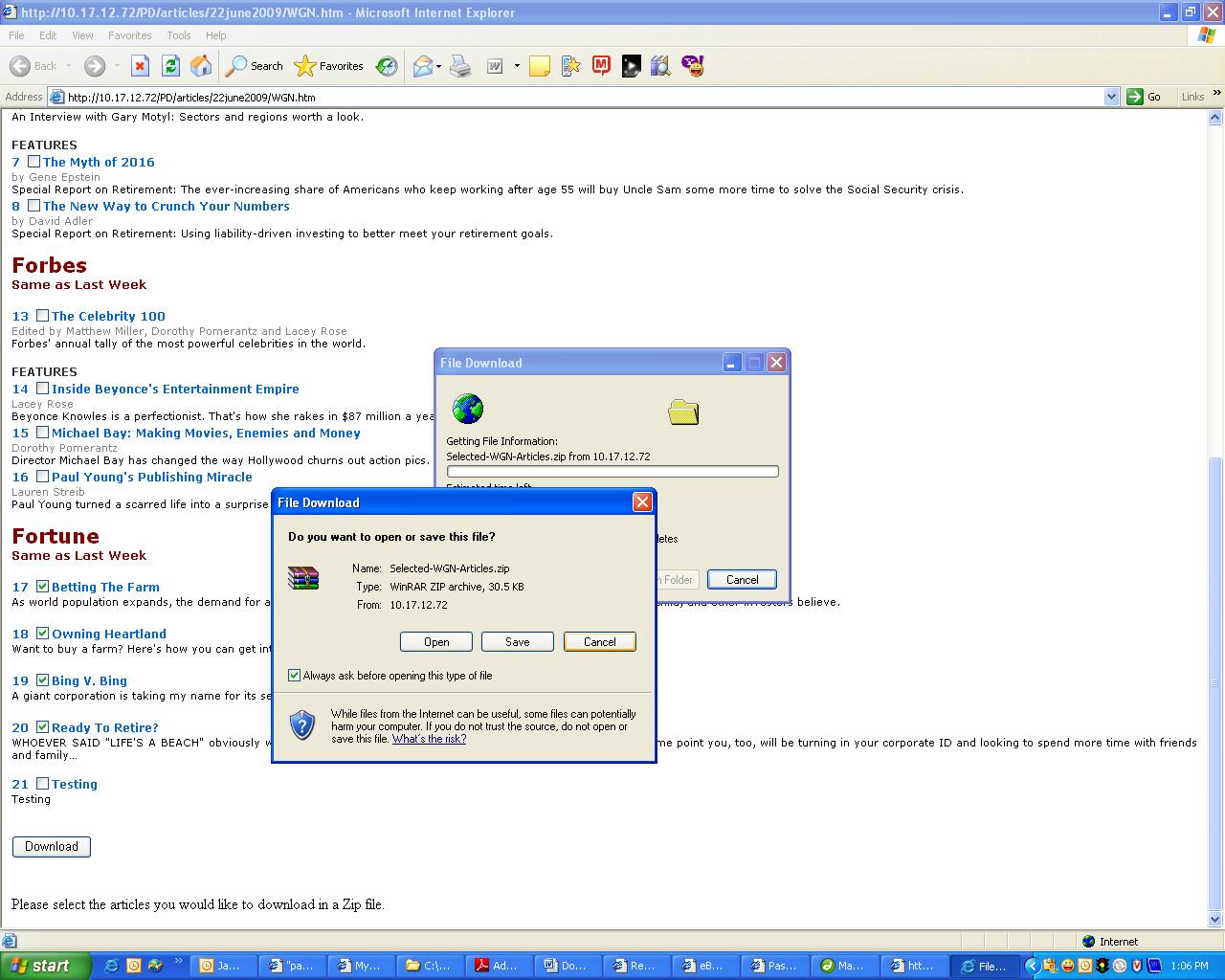The width and height of the screenshot is (1225, 980).
Task: Click the Yahoo Messenger toolbar icon
Action: click(693, 66)
